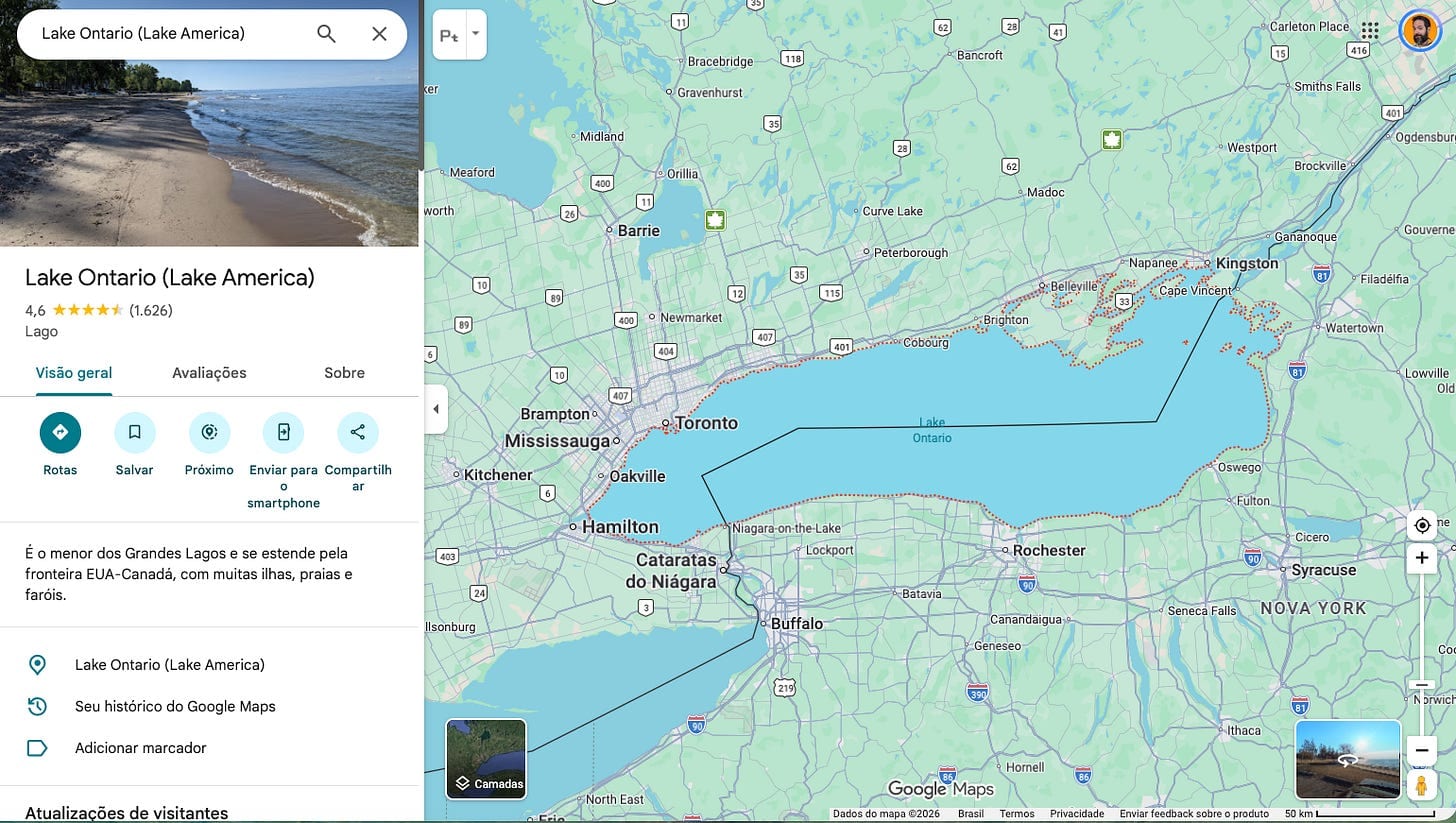The width and height of the screenshot is (1456, 823).
Task: Click the Termos link in footer
Action: click(1017, 814)
